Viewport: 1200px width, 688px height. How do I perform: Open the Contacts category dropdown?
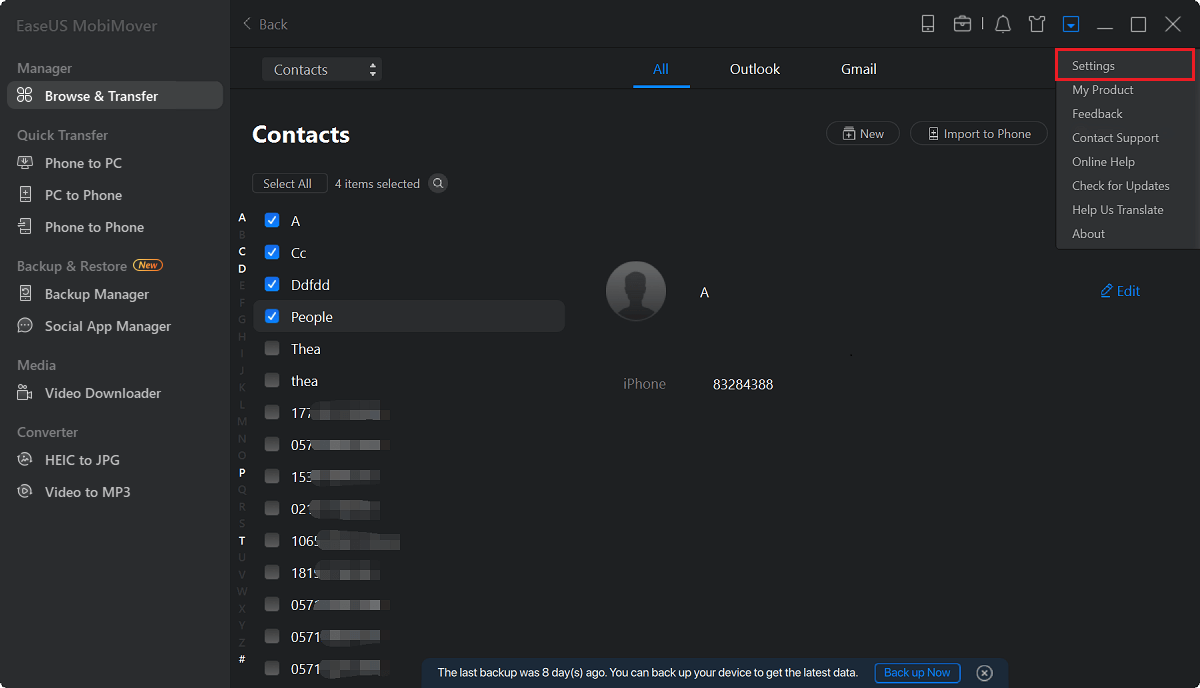point(322,69)
